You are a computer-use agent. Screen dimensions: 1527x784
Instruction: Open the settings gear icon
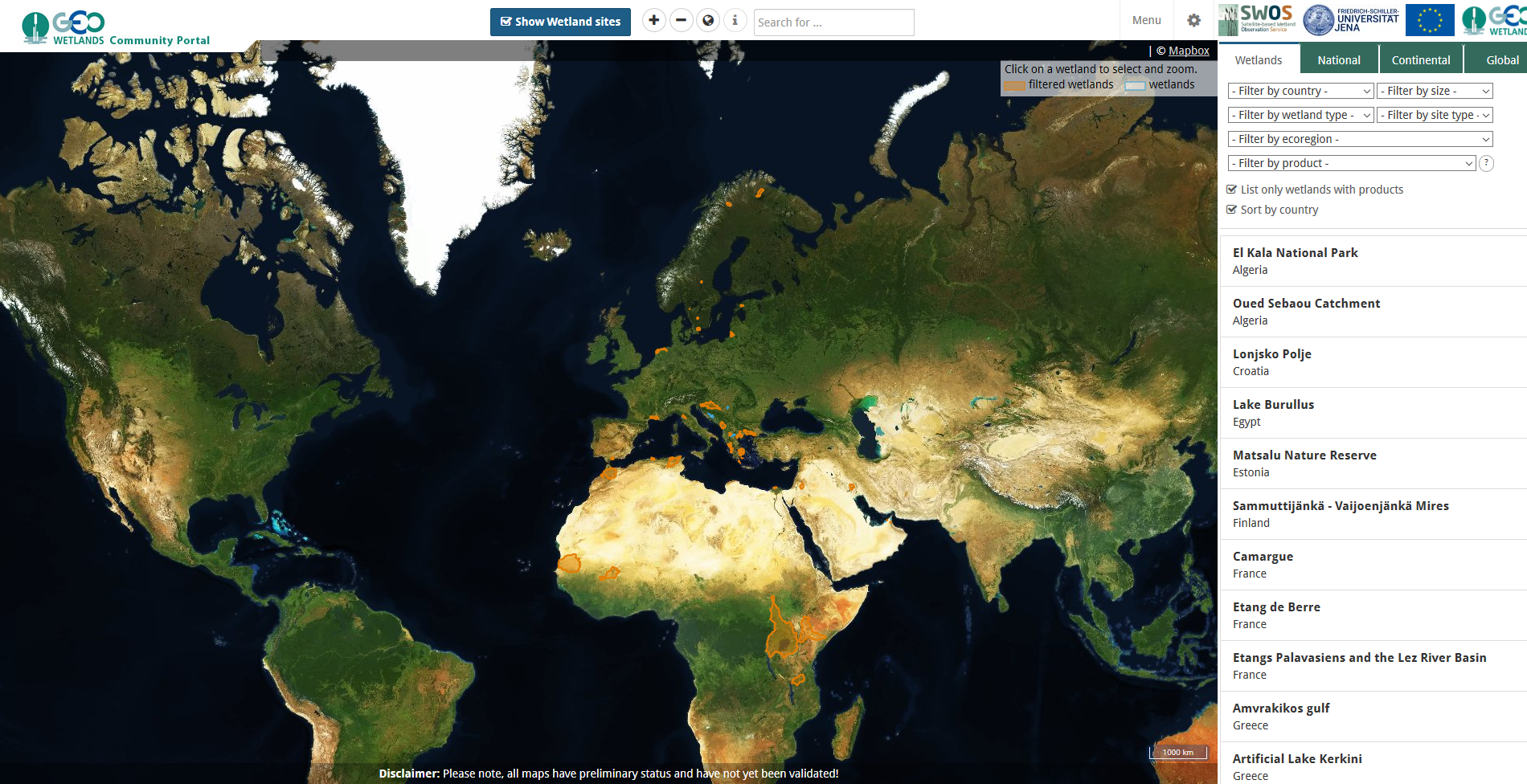click(x=1193, y=21)
